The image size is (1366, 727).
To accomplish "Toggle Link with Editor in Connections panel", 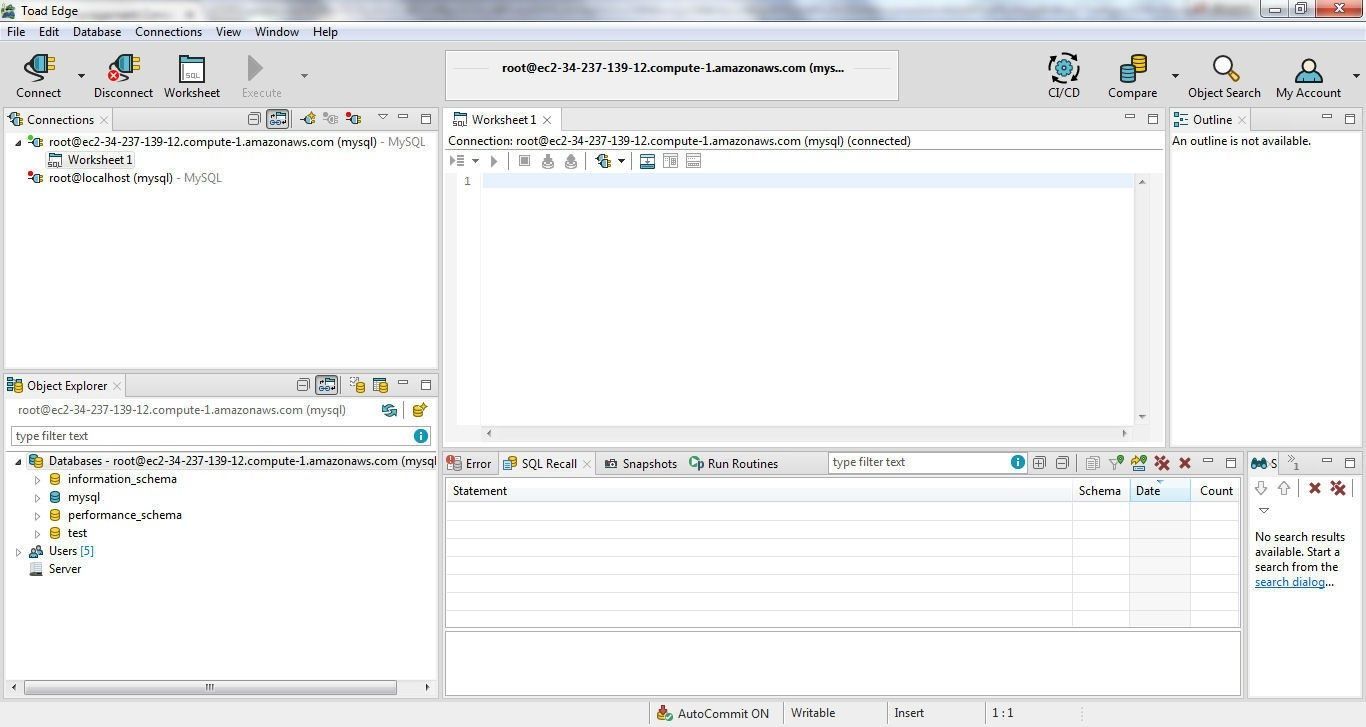I will tap(278, 119).
